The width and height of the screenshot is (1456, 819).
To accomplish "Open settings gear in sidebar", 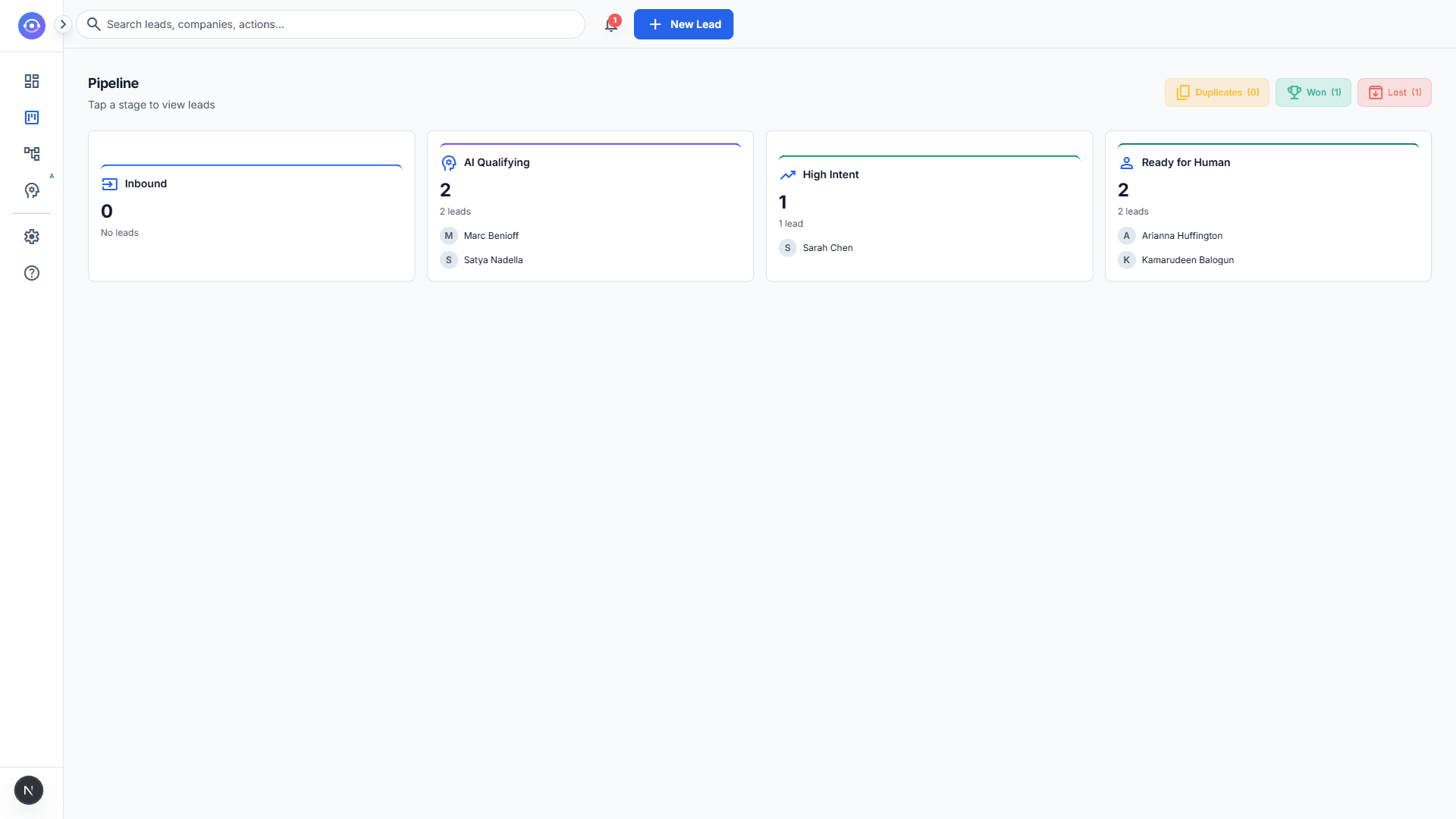I will 32,237.
